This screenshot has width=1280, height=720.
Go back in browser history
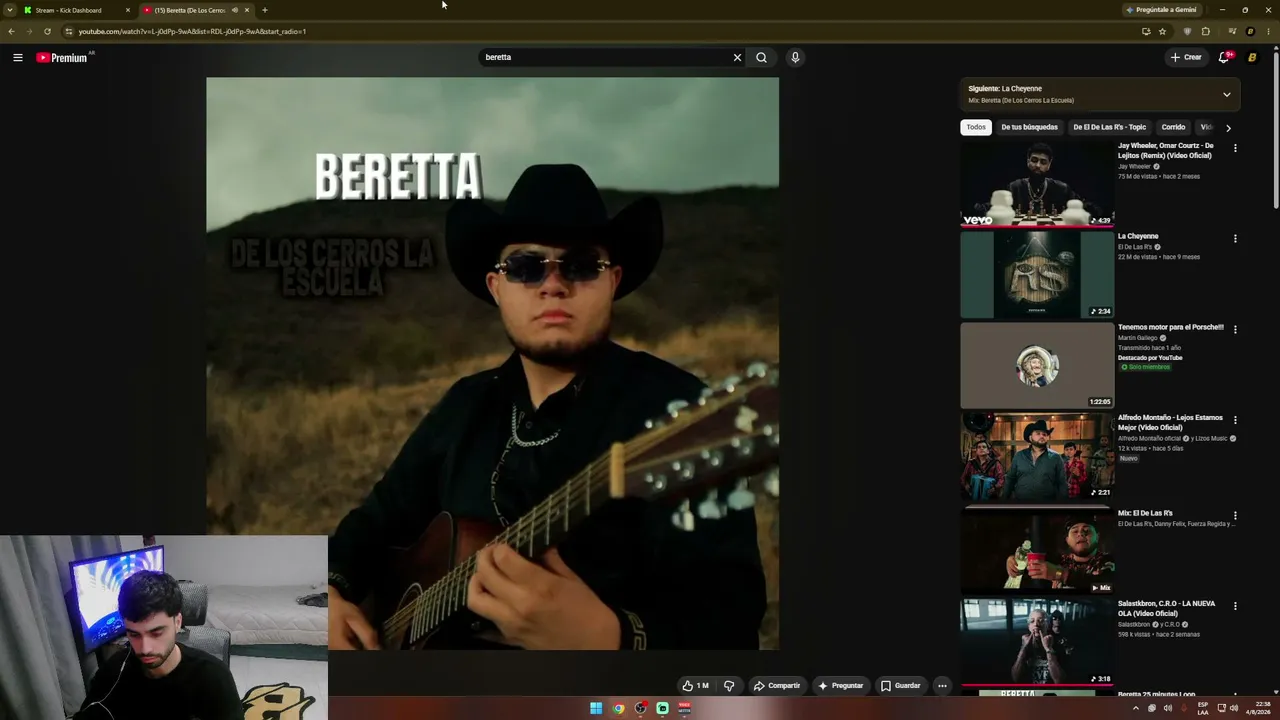coord(11,31)
